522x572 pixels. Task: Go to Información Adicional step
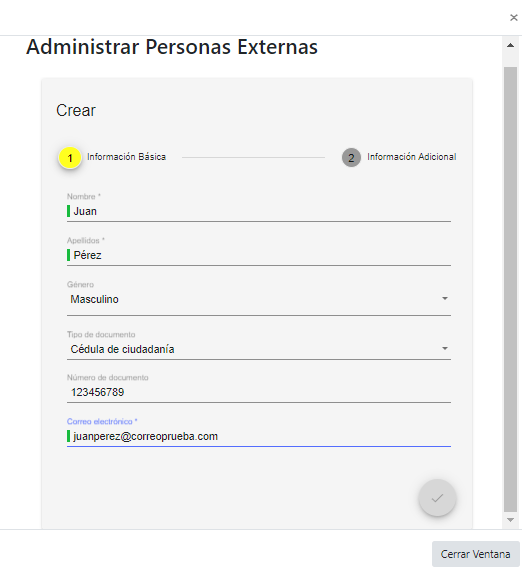[x=411, y=157]
